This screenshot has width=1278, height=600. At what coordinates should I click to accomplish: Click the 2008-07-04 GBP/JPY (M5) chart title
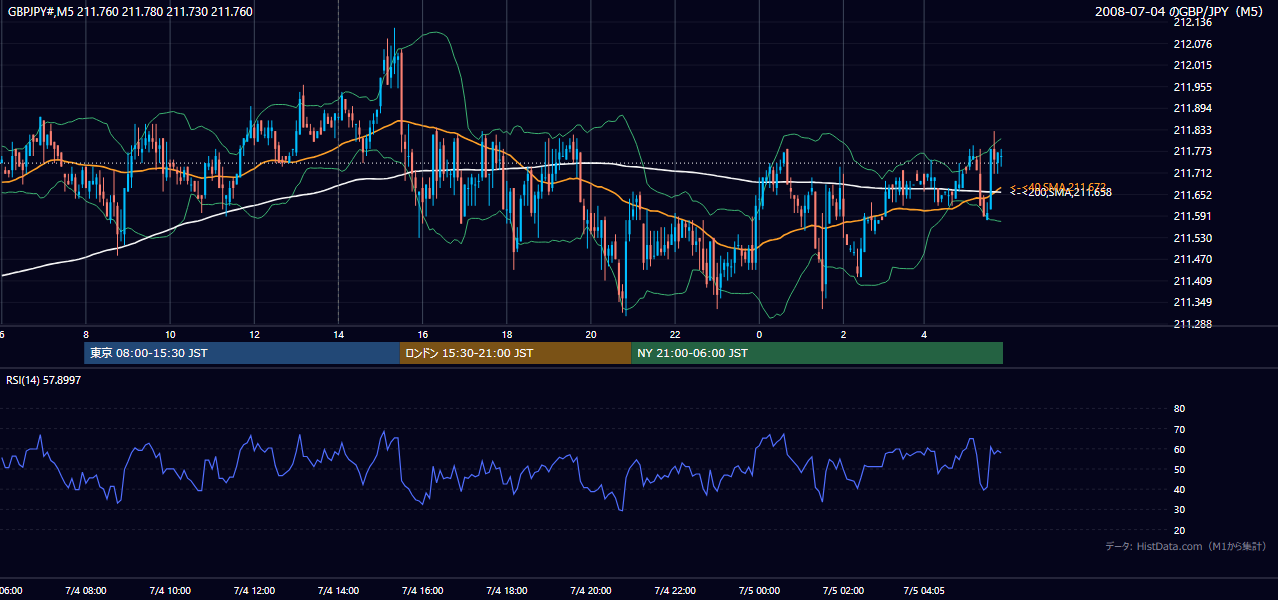1181,12
